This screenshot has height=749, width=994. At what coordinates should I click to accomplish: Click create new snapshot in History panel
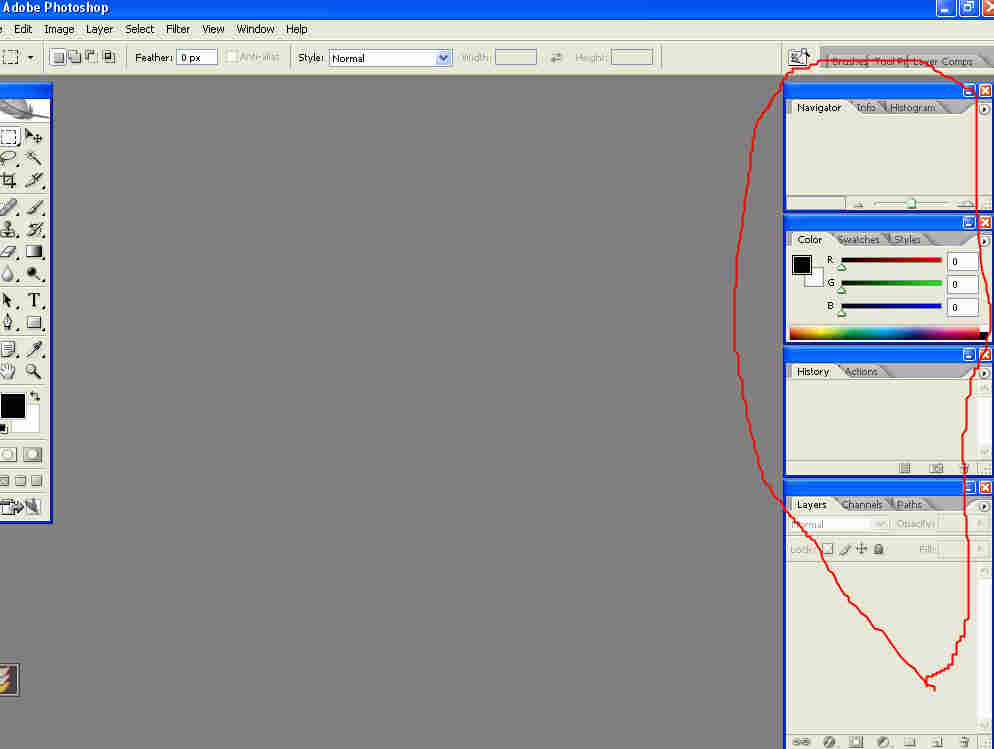pos(936,468)
